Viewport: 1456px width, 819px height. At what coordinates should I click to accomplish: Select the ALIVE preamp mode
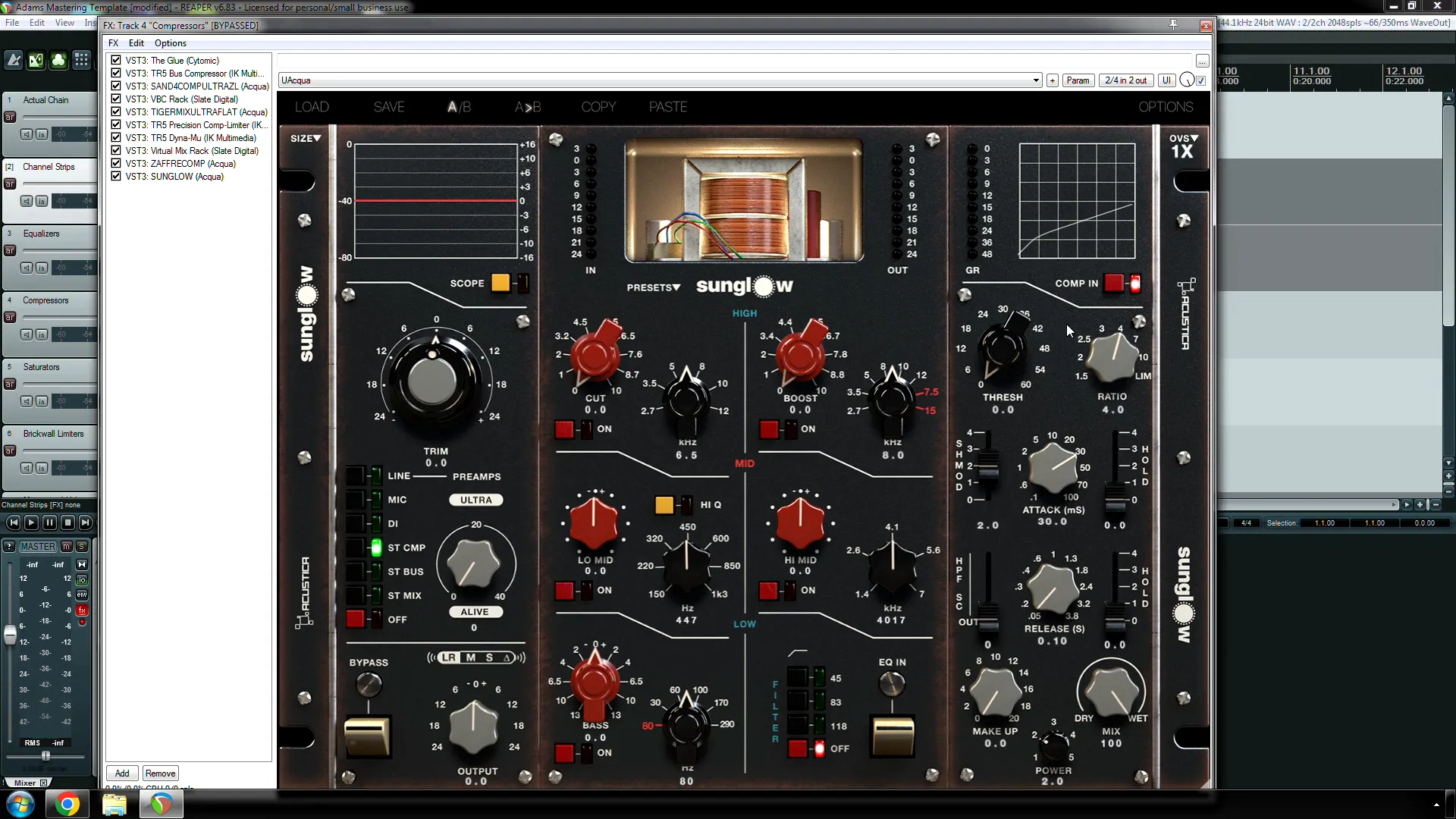pos(475,612)
